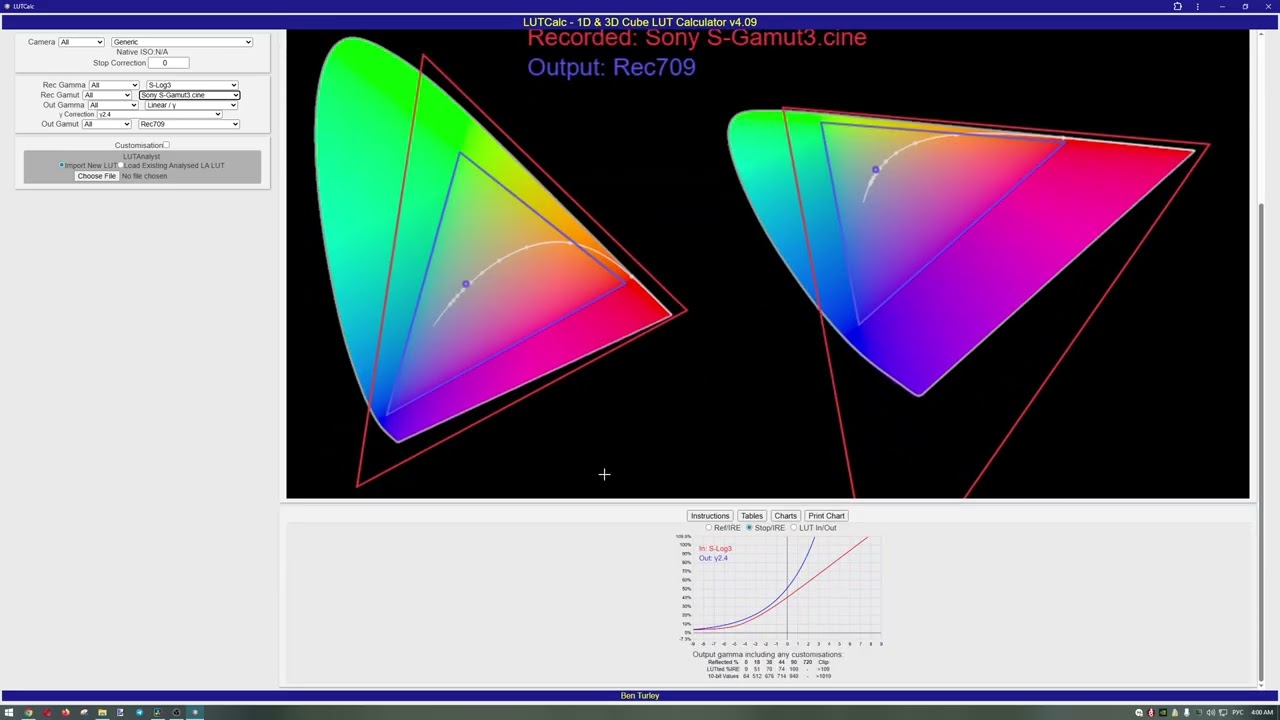Open the γ Correction γ2.4 dropdown
The image size is (1280, 720).
tap(159, 114)
